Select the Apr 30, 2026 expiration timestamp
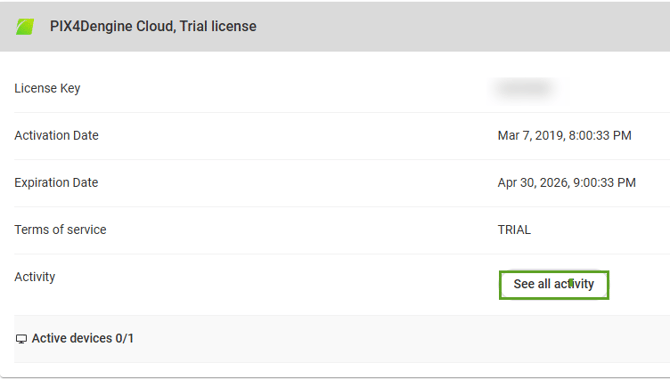This screenshot has height=379, width=670. point(567,183)
